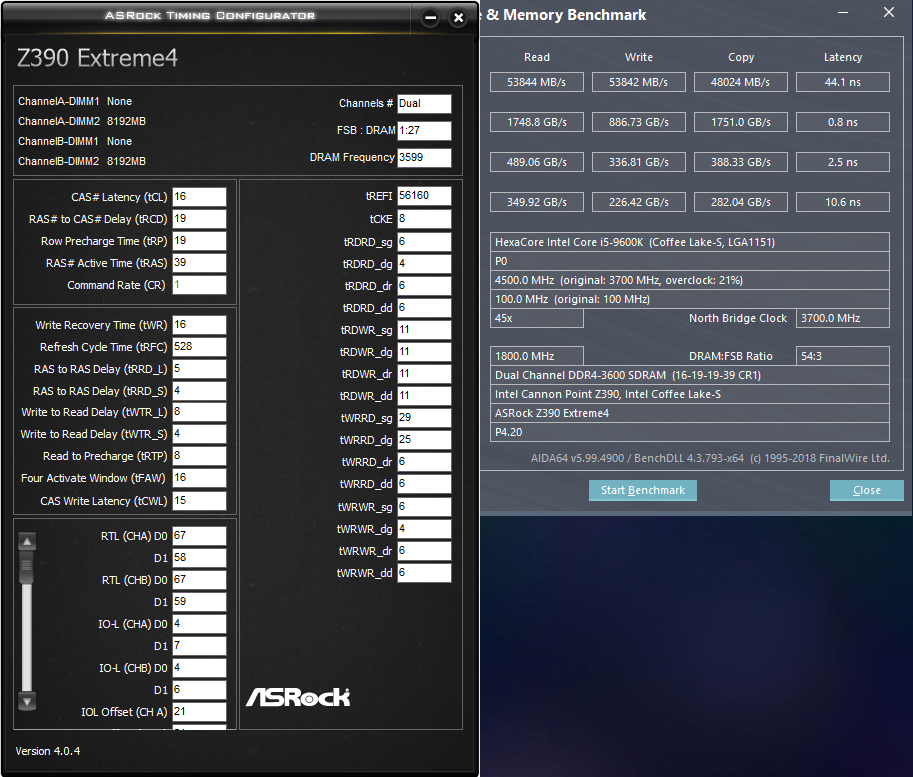Click the Channels # field showing Dual

point(424,104)
